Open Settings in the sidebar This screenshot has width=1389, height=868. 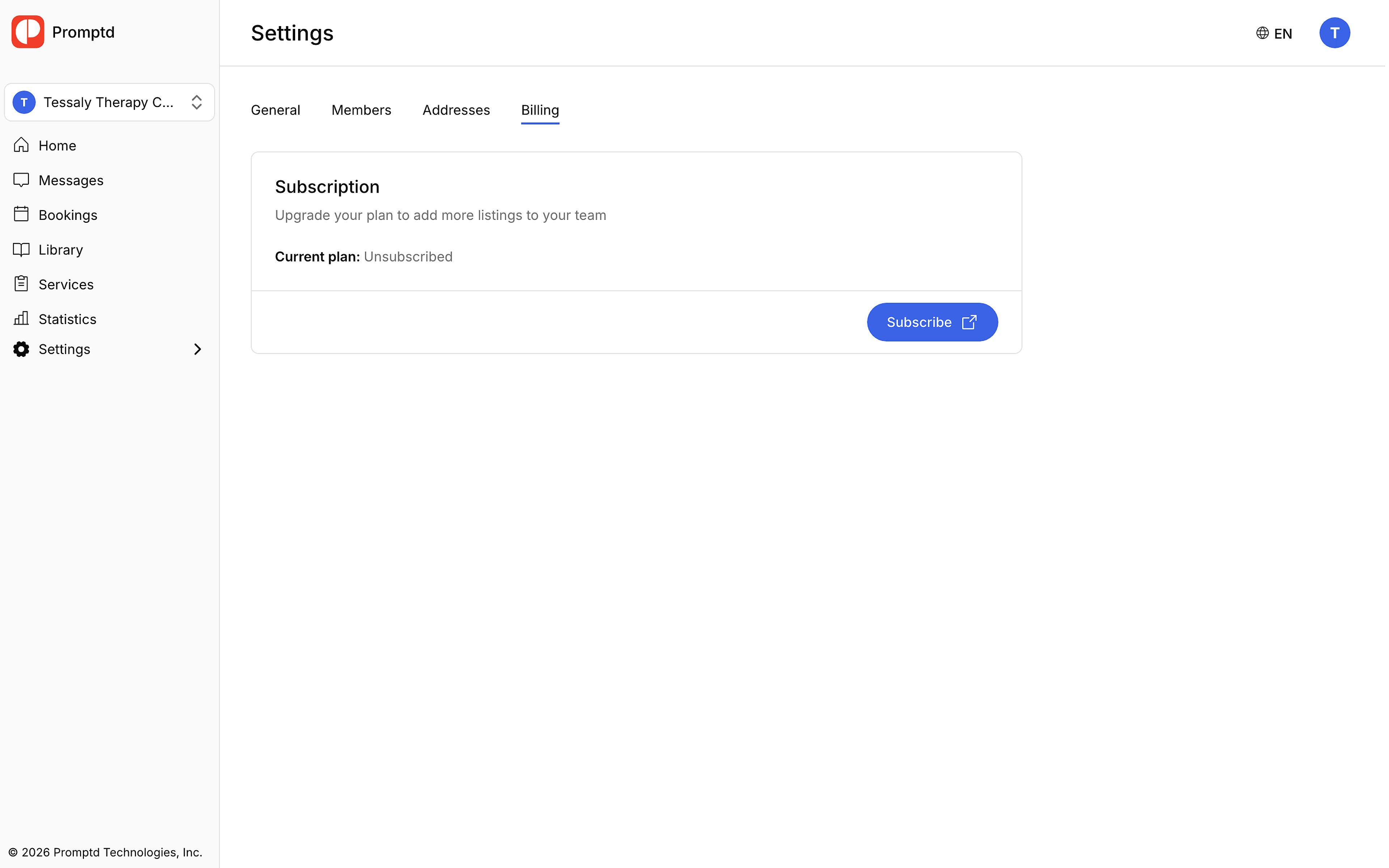110,350
